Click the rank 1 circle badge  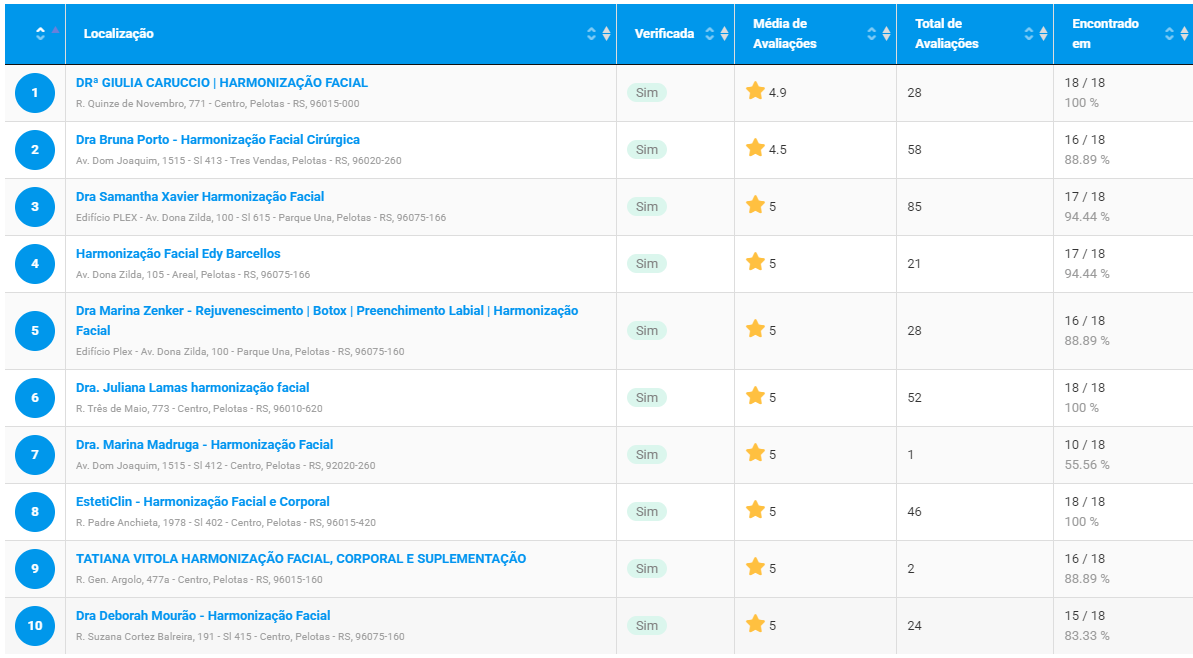pos(35,93)
